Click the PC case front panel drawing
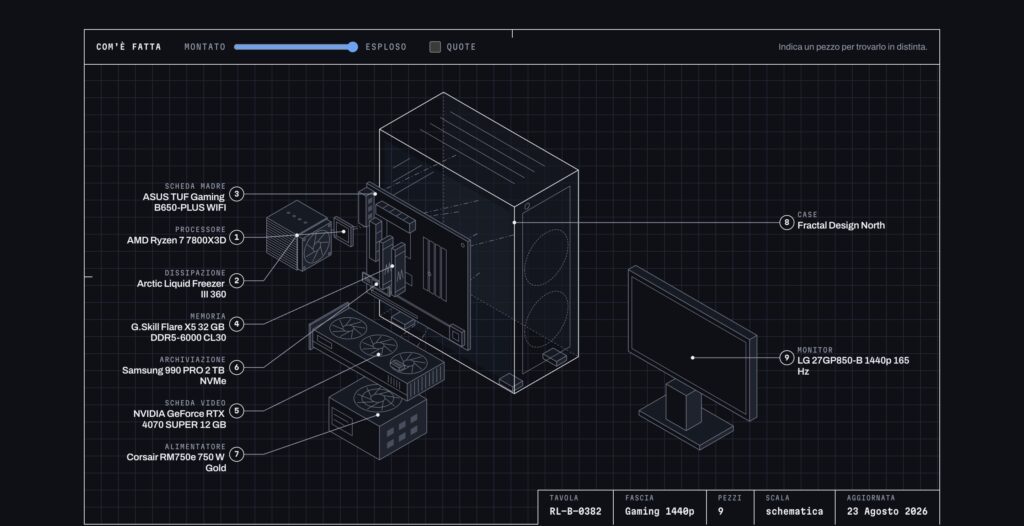The height and width of the screenshot is (526, 1024). click(546, 281)
